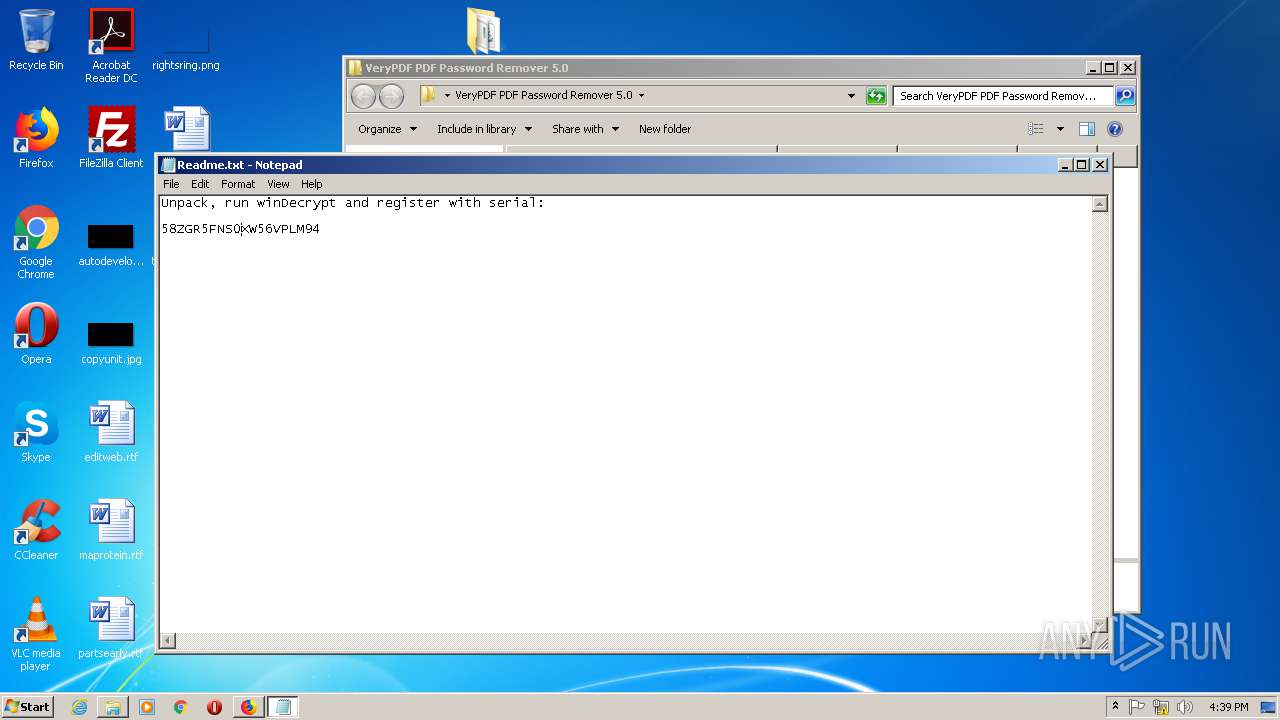
Task: Open the Firefox desktop shortcut
Action: [36, 138]
